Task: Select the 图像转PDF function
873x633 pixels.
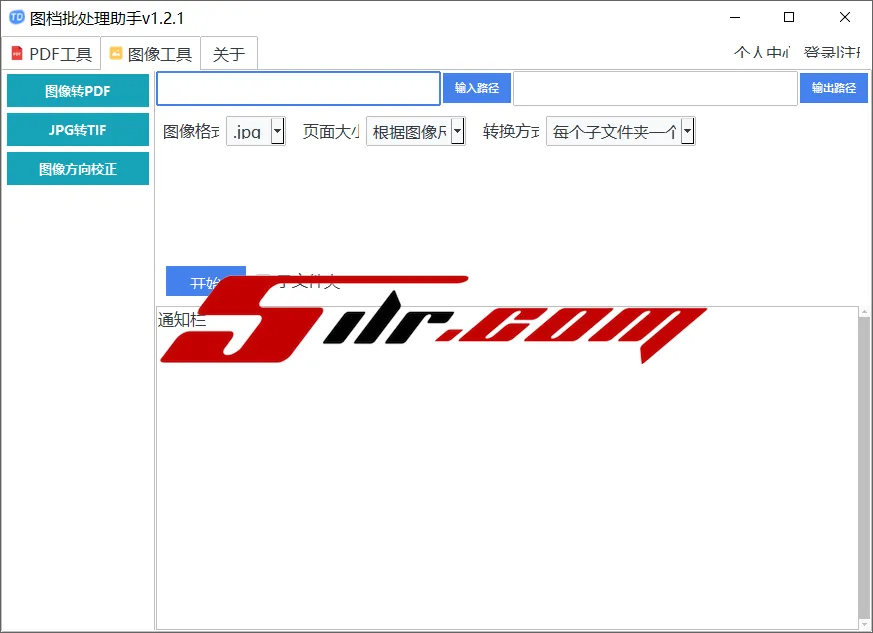Action: pyautogui.click(x=78, y=91)
